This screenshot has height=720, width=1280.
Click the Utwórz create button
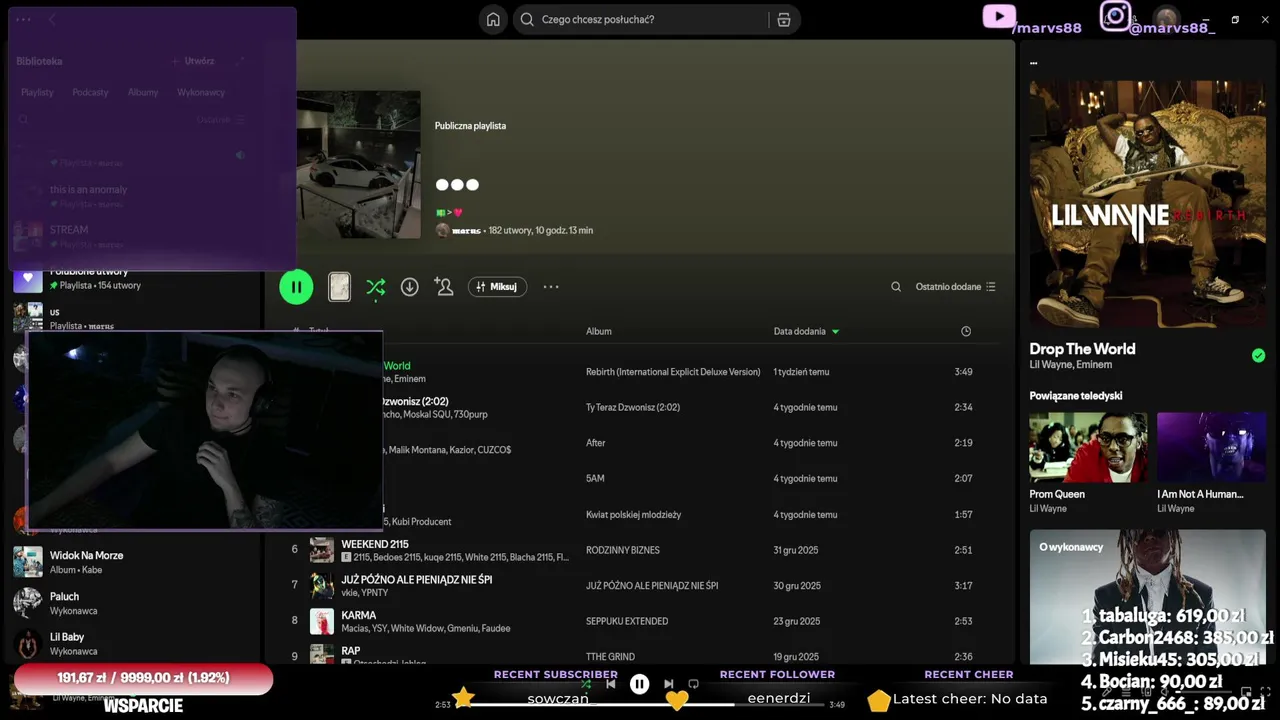[x=192, y=61]
